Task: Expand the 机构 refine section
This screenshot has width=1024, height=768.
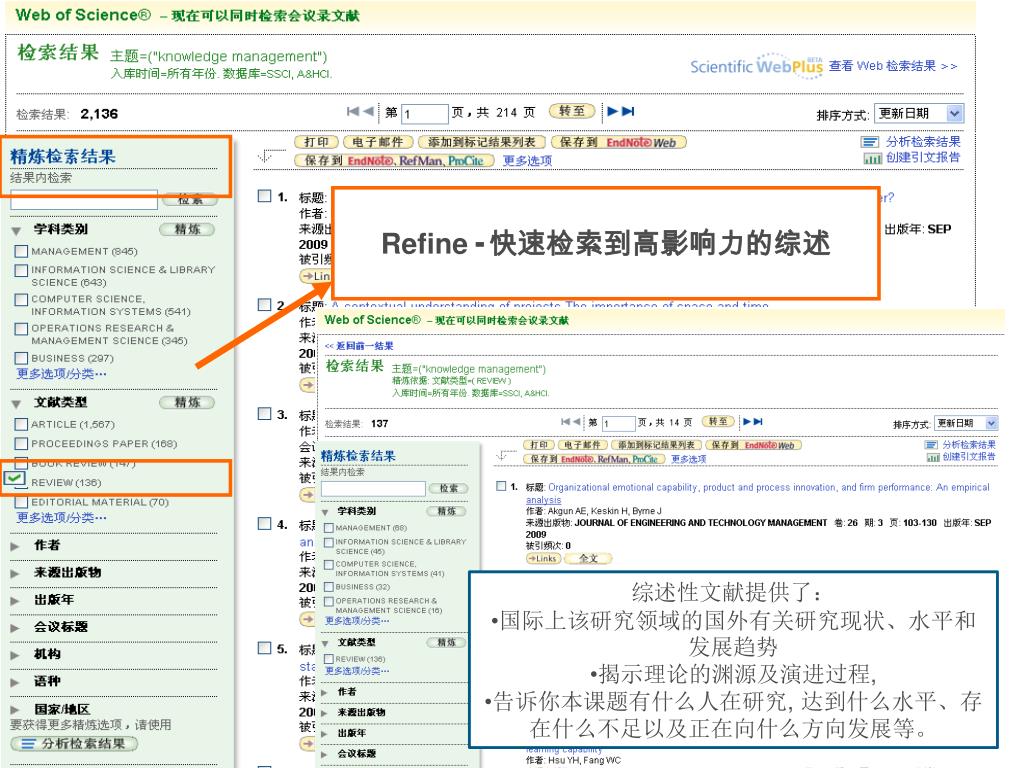Action: pos(16,655)
